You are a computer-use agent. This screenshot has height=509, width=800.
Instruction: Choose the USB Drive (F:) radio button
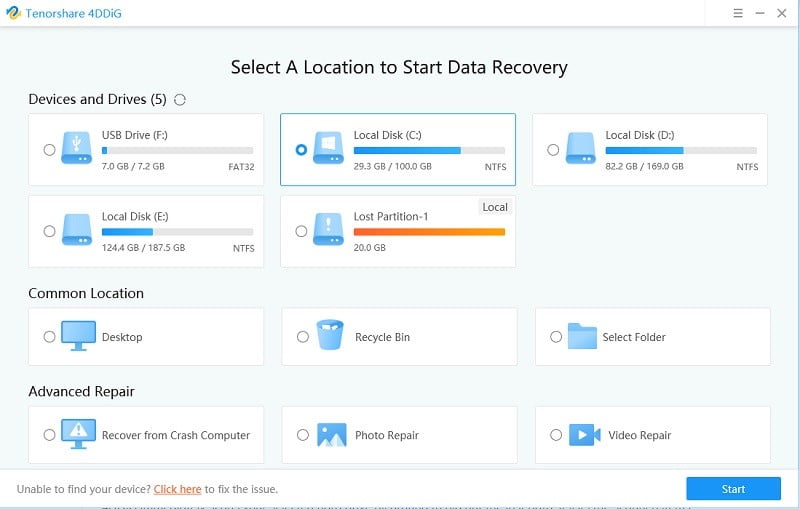(49, 150)
